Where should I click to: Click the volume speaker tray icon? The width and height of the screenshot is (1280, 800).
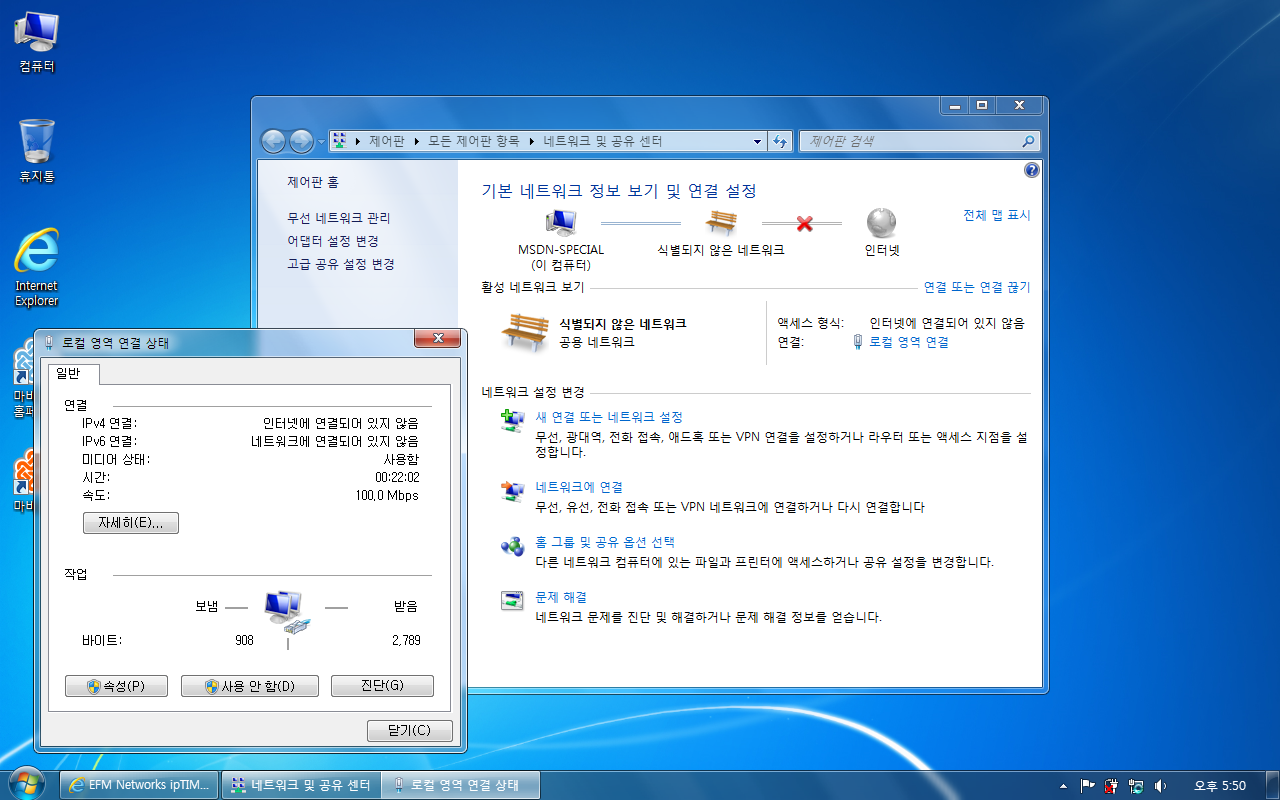1160,786
